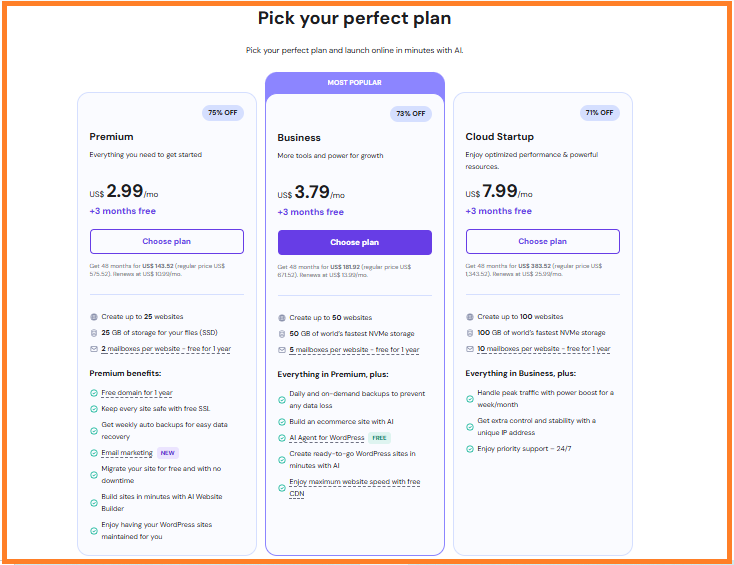Screen dimensions: 734x565
Task: Open the Free domain for 1 year link
Action: pos(136,393)
